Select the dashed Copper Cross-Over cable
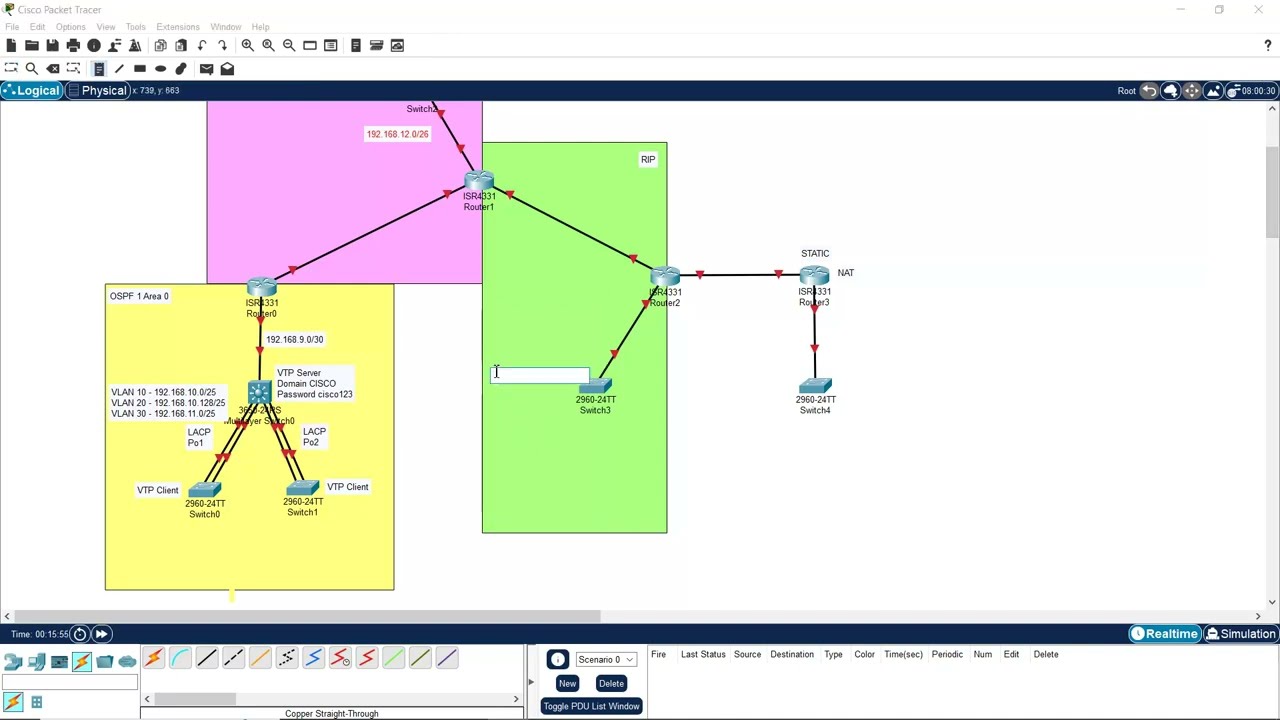The image size is (1280, 720). (x=233, y=658)
